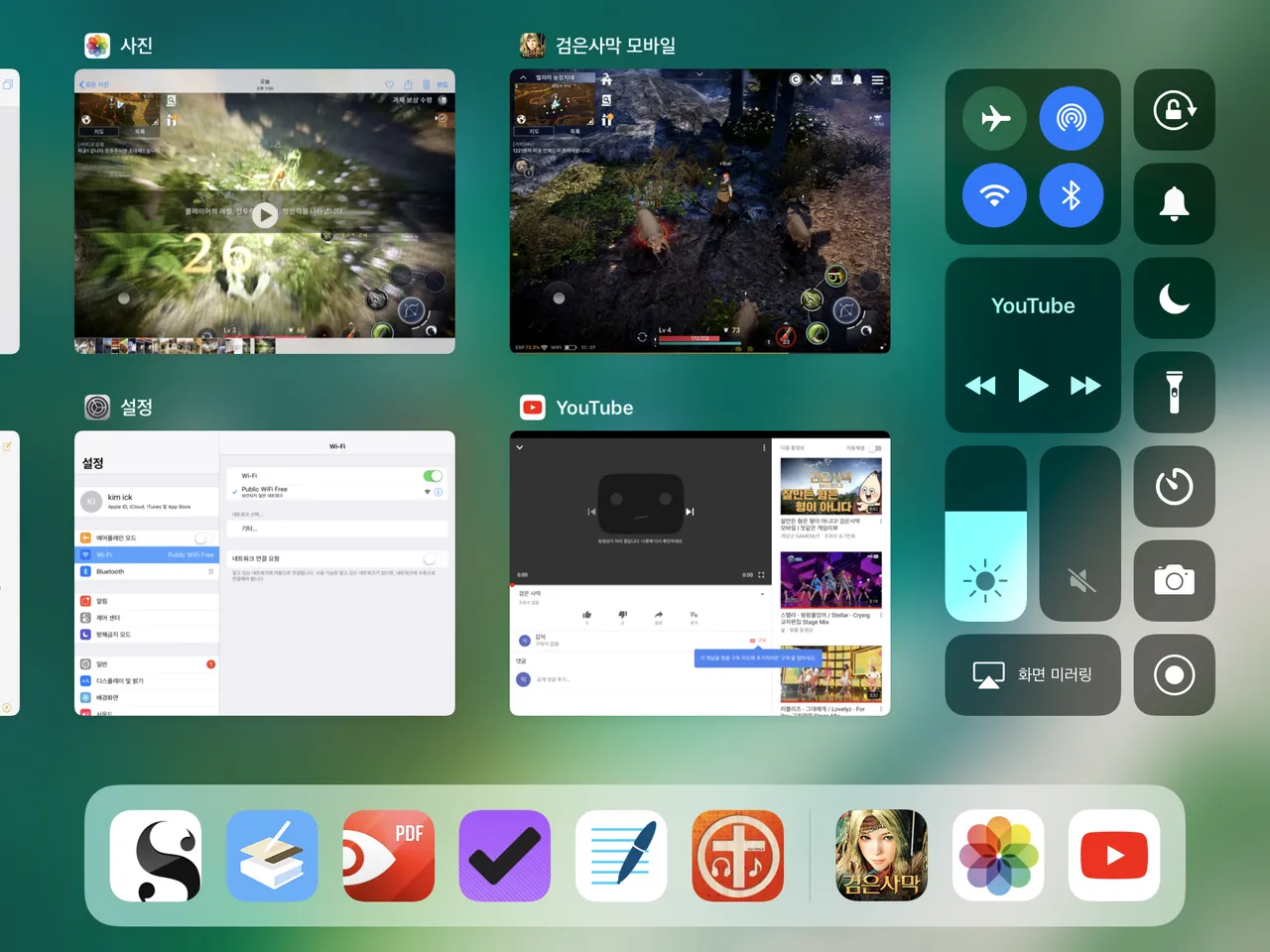The image size is (1270, 952).
Task: Toggle AirDrop in Control Center
Action: click(x=1071, y=118)
